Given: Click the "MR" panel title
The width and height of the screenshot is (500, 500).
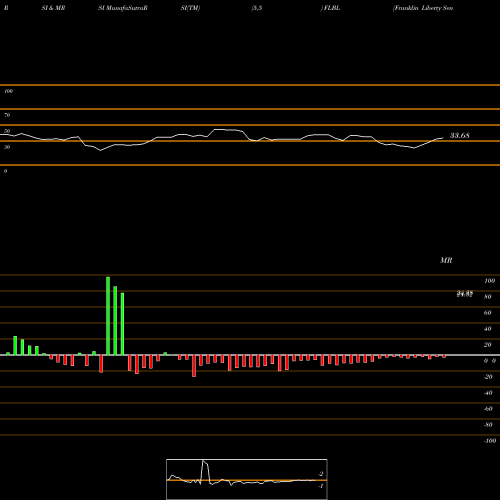Looking at the screenshot, I should pyautogui.click(x=446, y=260).
